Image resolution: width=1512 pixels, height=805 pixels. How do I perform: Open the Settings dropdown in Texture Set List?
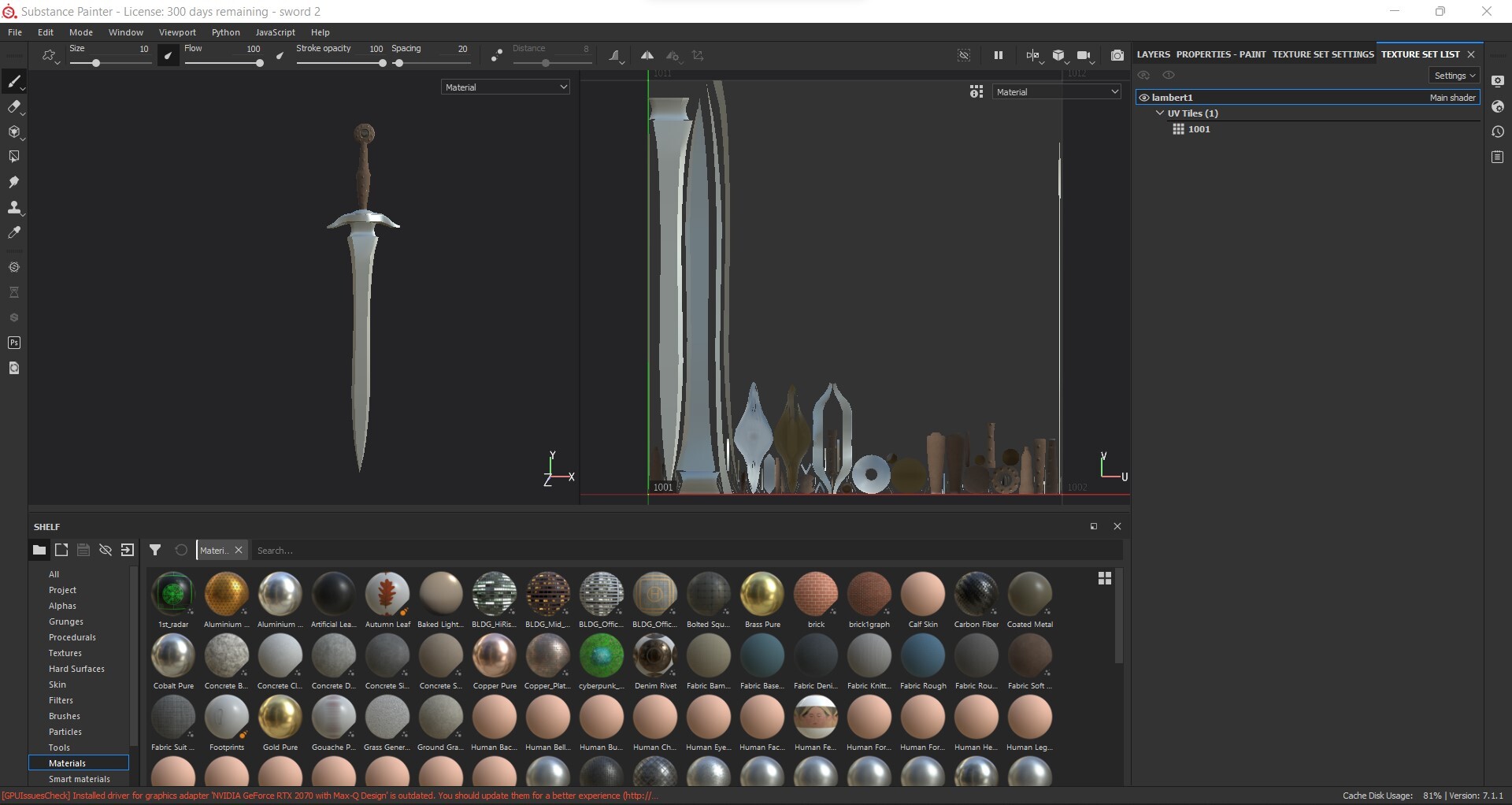point(1453,75)
